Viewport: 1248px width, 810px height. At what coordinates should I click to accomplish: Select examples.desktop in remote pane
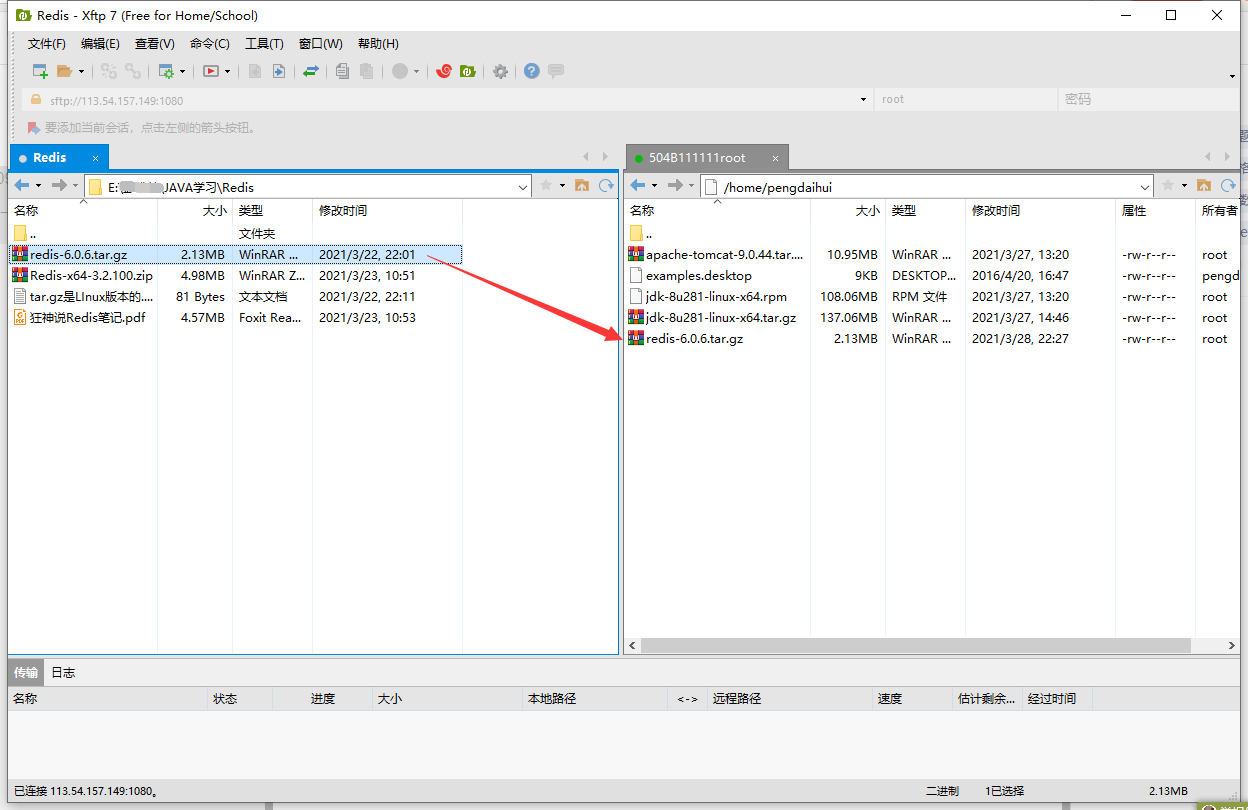(932, 276)
